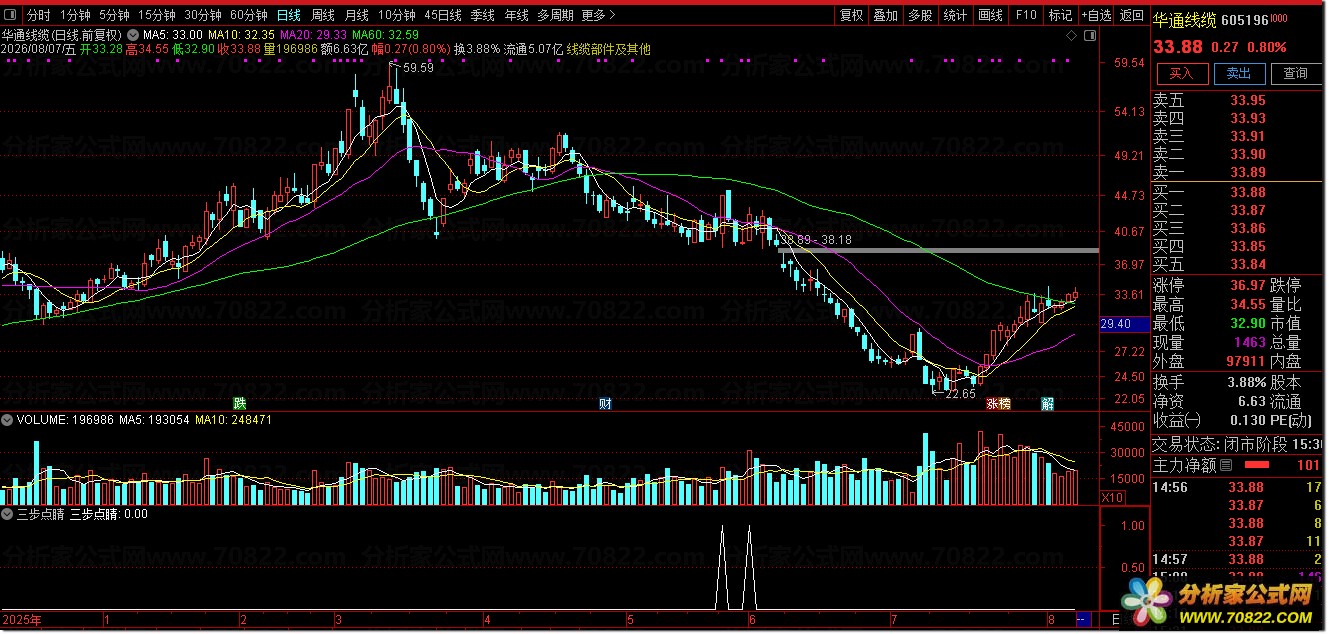Select the 30分钟 period tab
Screen dimensions: 1329x634
point(203,15)
